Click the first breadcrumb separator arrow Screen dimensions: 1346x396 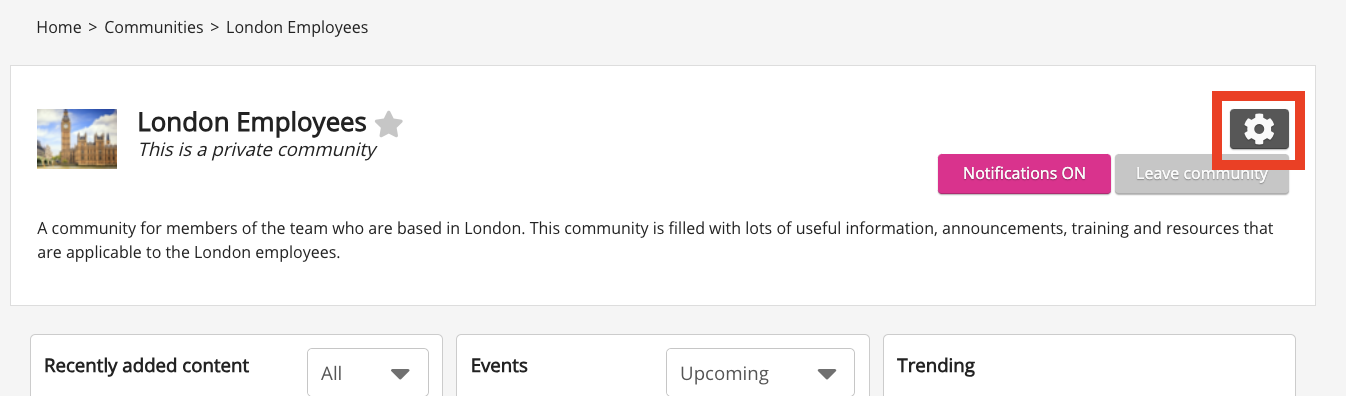tap(93, 27)
